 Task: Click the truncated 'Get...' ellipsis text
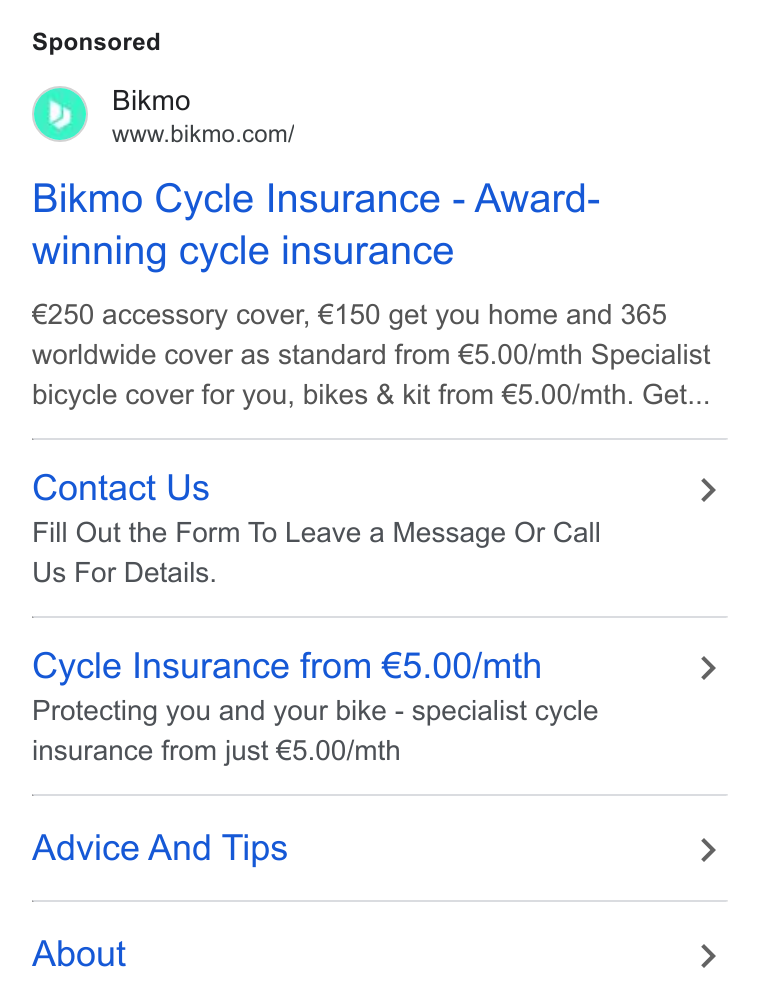click(676, 395)
